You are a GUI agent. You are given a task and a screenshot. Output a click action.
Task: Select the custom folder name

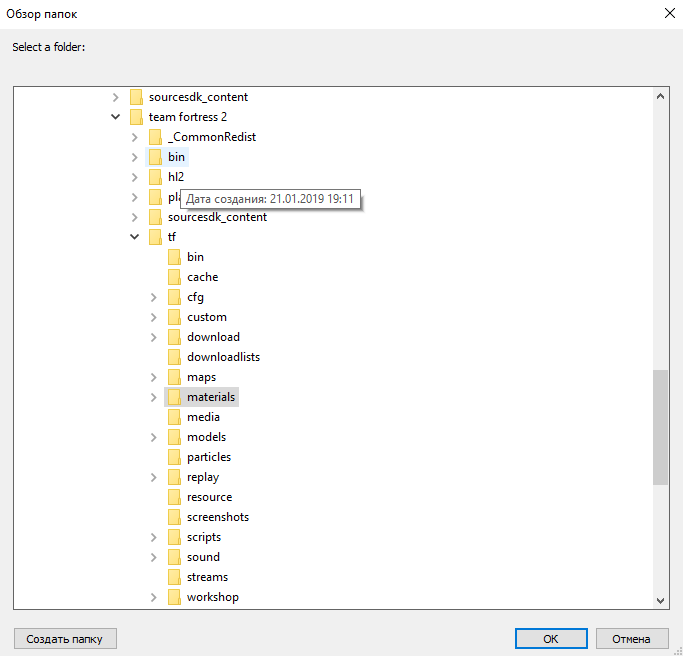[x=207, y=317]
